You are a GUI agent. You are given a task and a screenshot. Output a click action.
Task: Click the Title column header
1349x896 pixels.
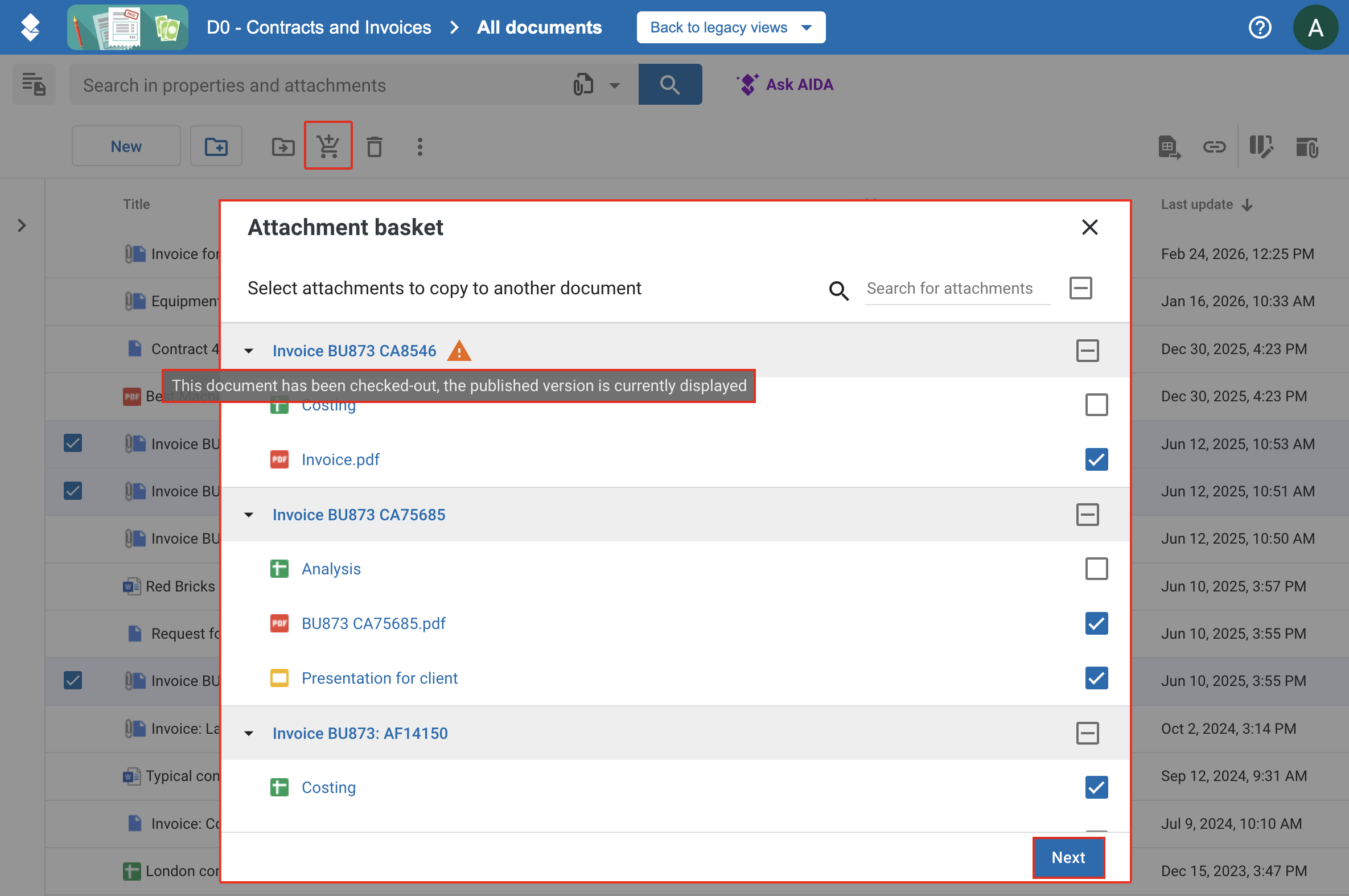pos(137,204)
